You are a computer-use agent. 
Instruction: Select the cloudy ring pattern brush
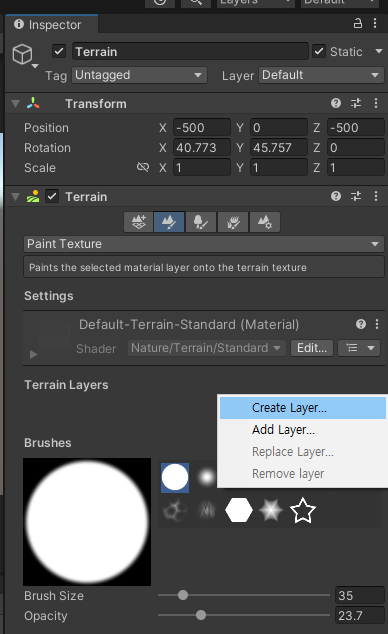(x=175, y=510)
